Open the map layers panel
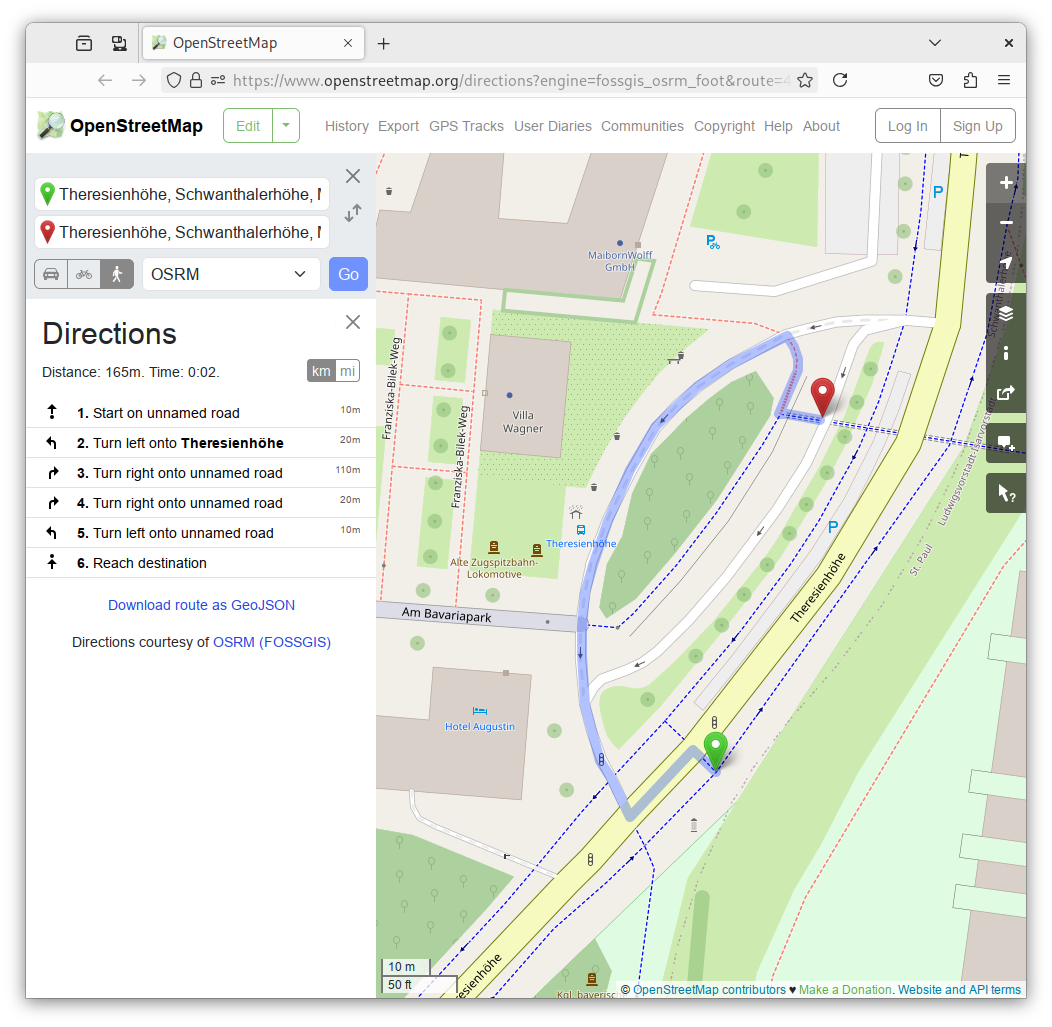Viewport: 1052px width, 1027px height. 1006,313
